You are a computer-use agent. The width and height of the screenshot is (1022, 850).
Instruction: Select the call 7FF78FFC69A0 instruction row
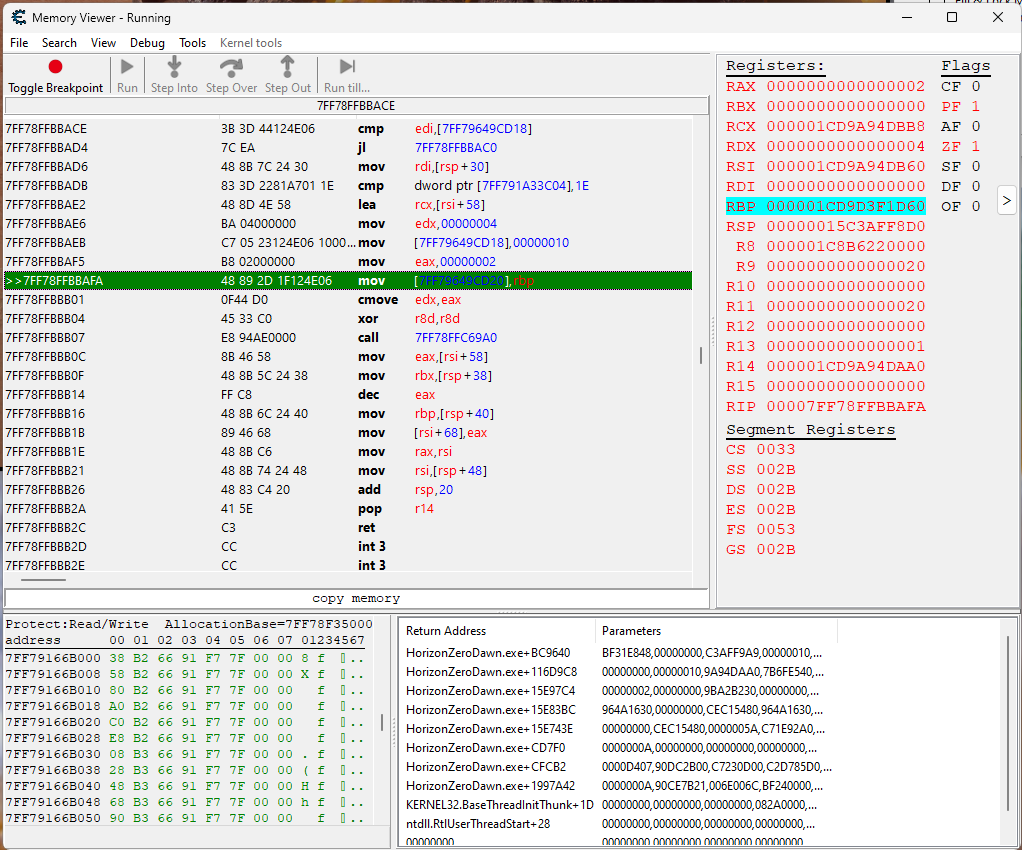[350, 338]
